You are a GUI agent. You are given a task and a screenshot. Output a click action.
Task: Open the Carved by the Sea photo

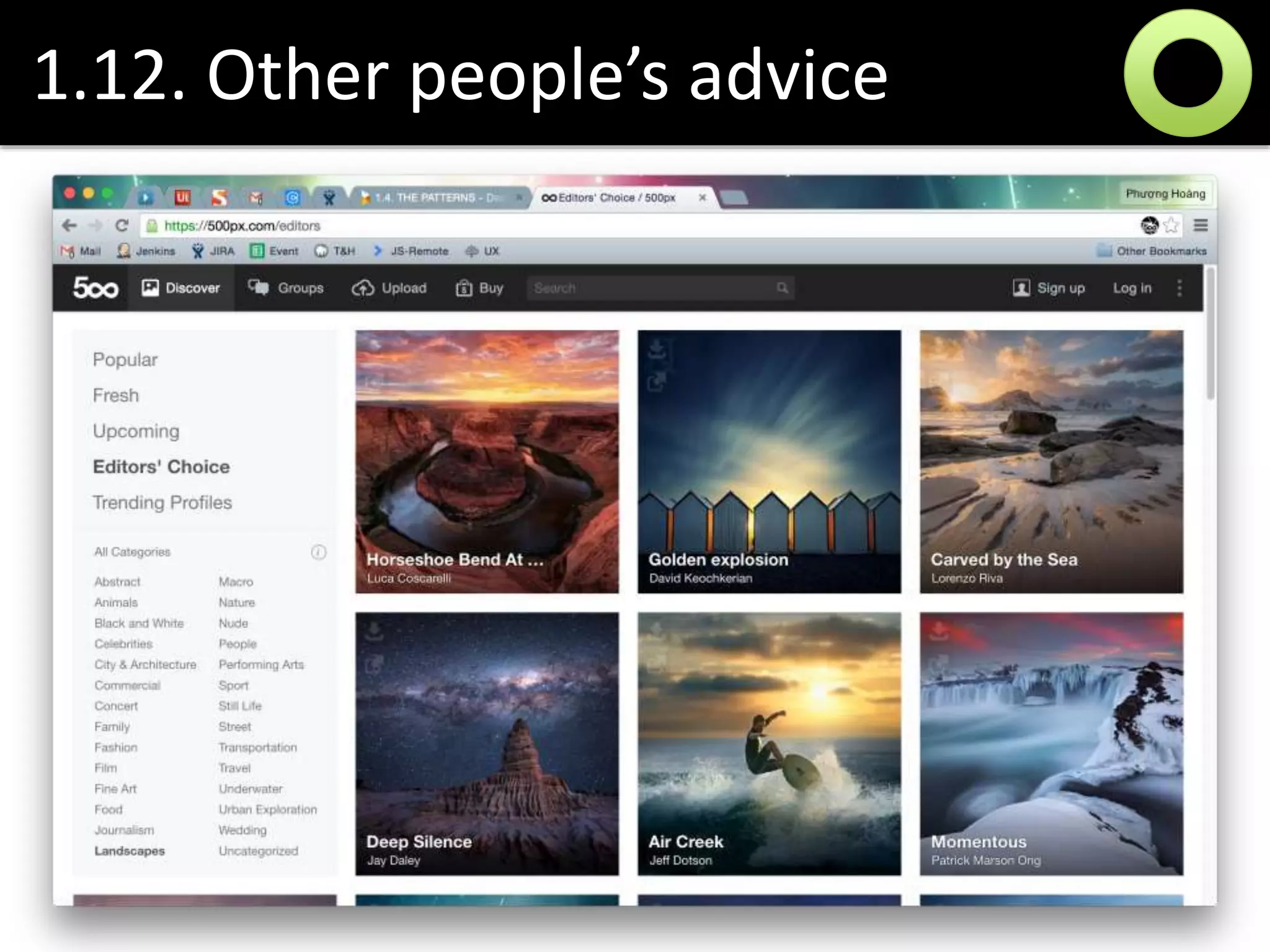[x=1051, y=461]
